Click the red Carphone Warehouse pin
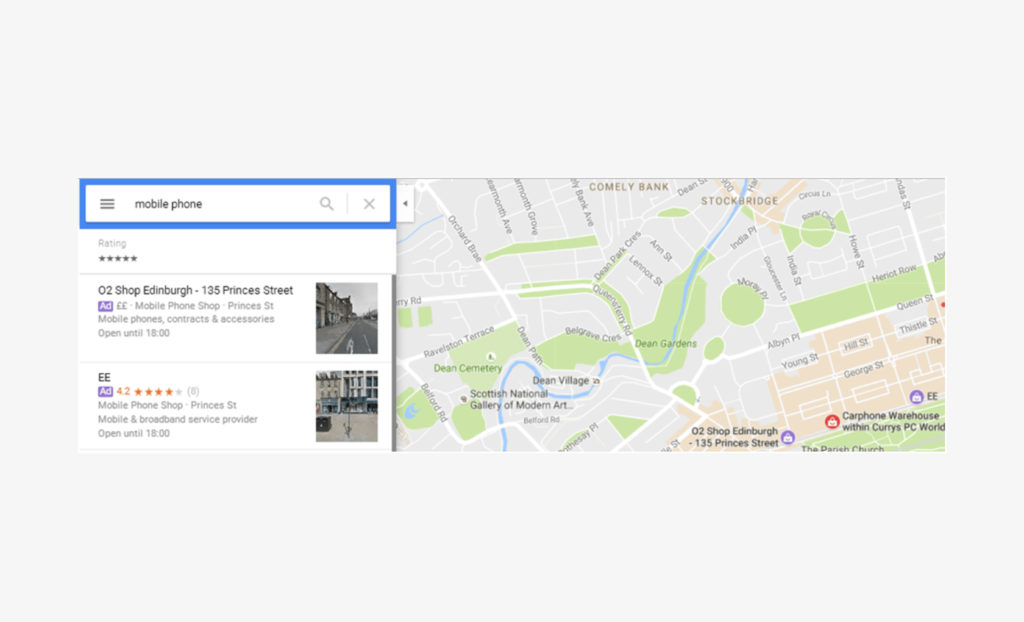The width and height of the screenshot is (1024, 622). pyautogui.click(x=832, y=421)
